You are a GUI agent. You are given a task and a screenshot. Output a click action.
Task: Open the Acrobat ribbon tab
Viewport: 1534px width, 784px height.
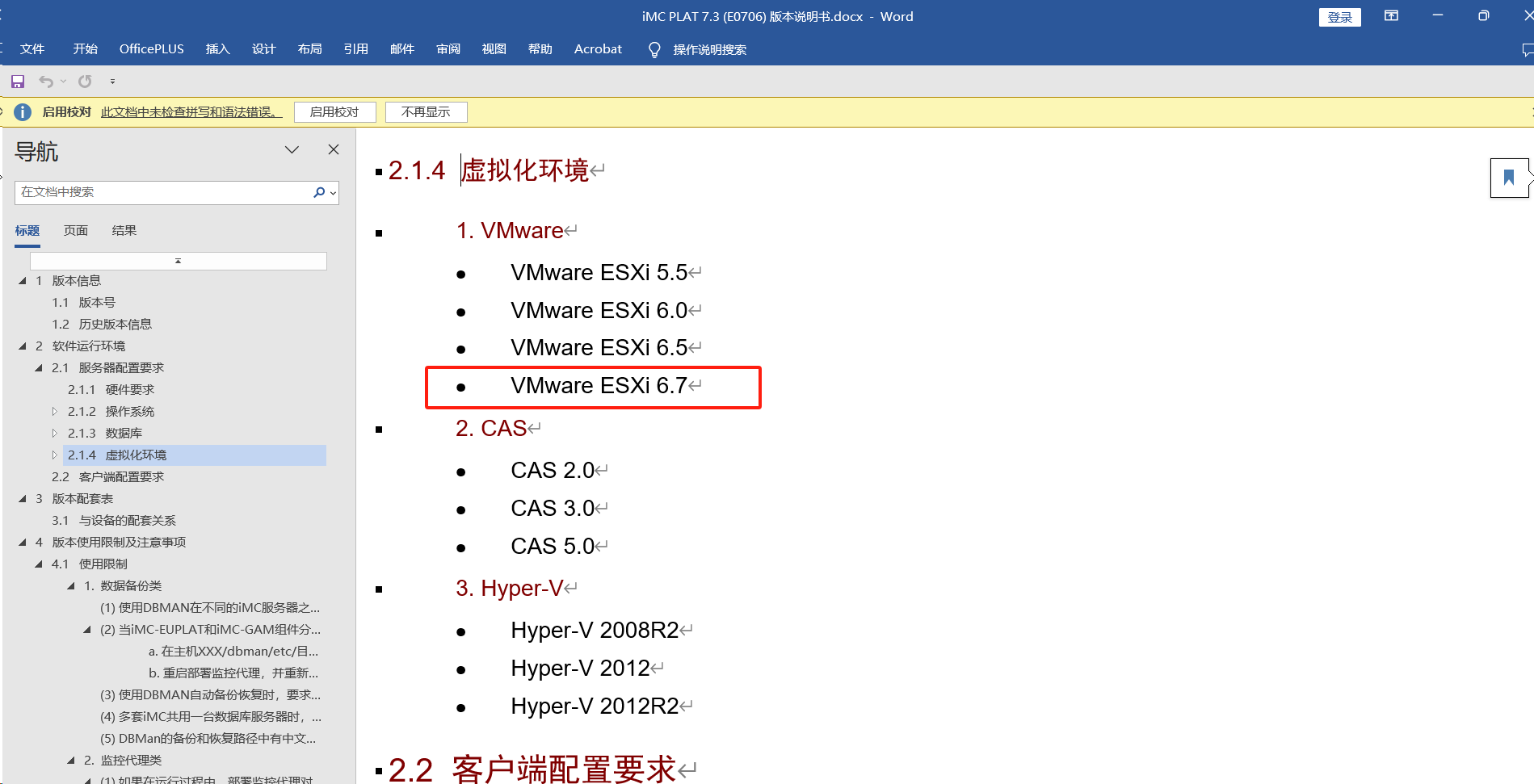click(599, 49)
